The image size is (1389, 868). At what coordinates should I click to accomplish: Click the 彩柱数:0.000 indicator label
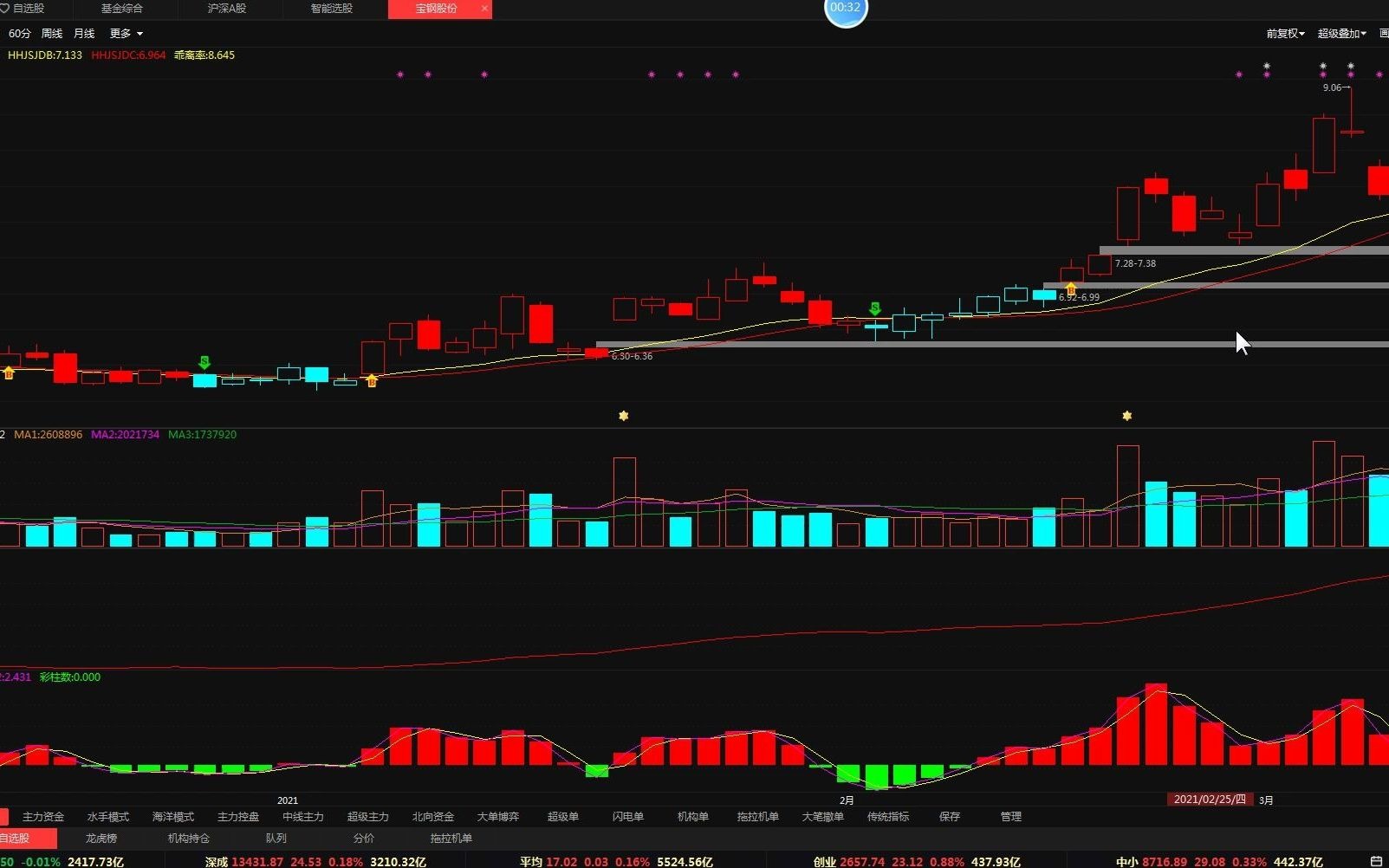70,677
